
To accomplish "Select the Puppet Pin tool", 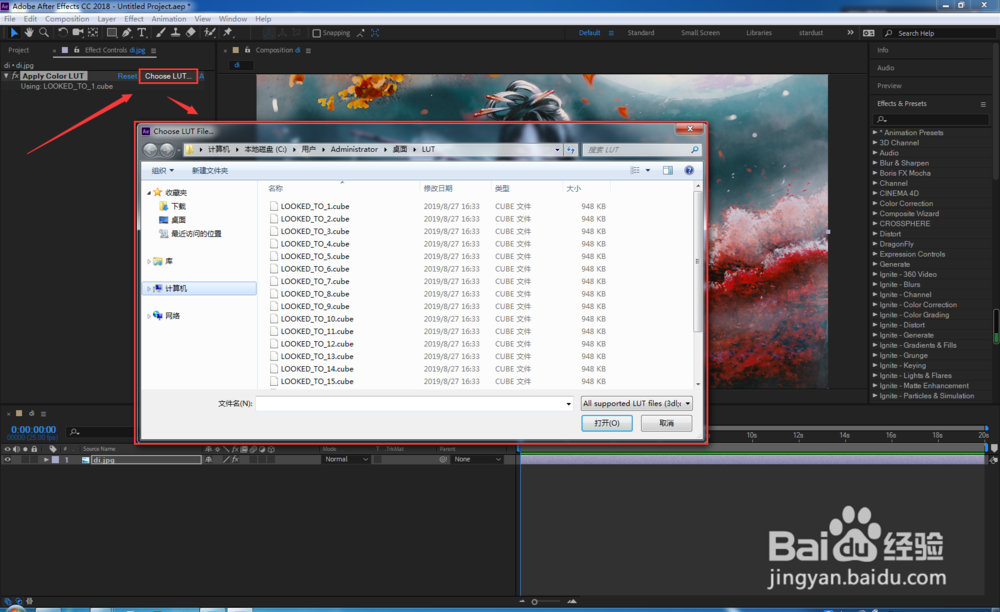I will pyautogui.click(x=228, y=33).
